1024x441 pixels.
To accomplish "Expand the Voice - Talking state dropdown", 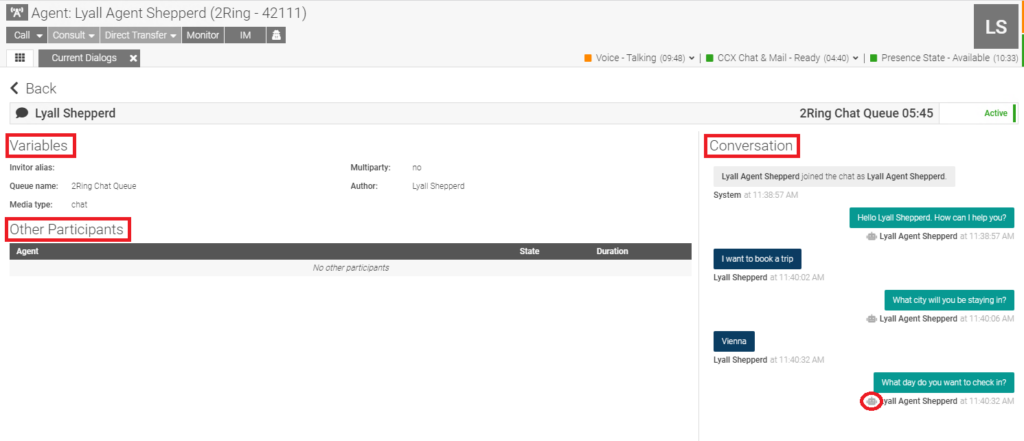I will click(692, 58).
